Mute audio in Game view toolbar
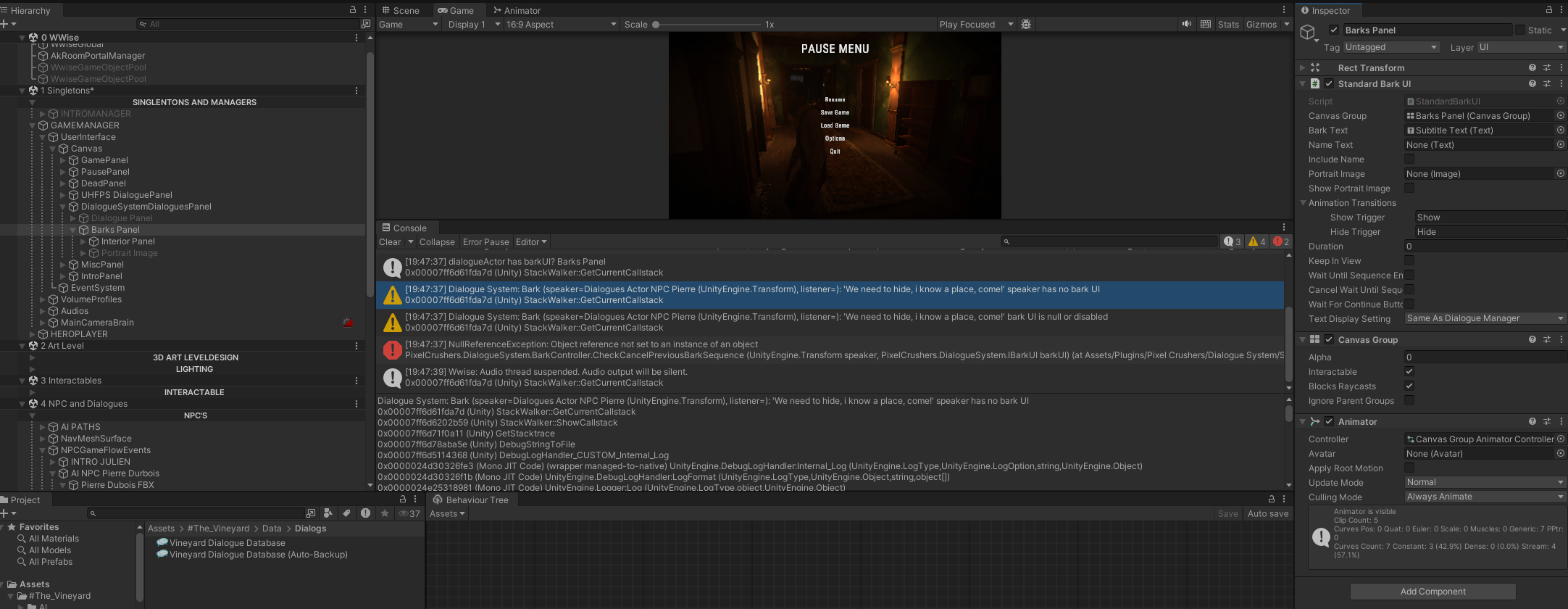 pyautogui.click(x=1186, y=24)
